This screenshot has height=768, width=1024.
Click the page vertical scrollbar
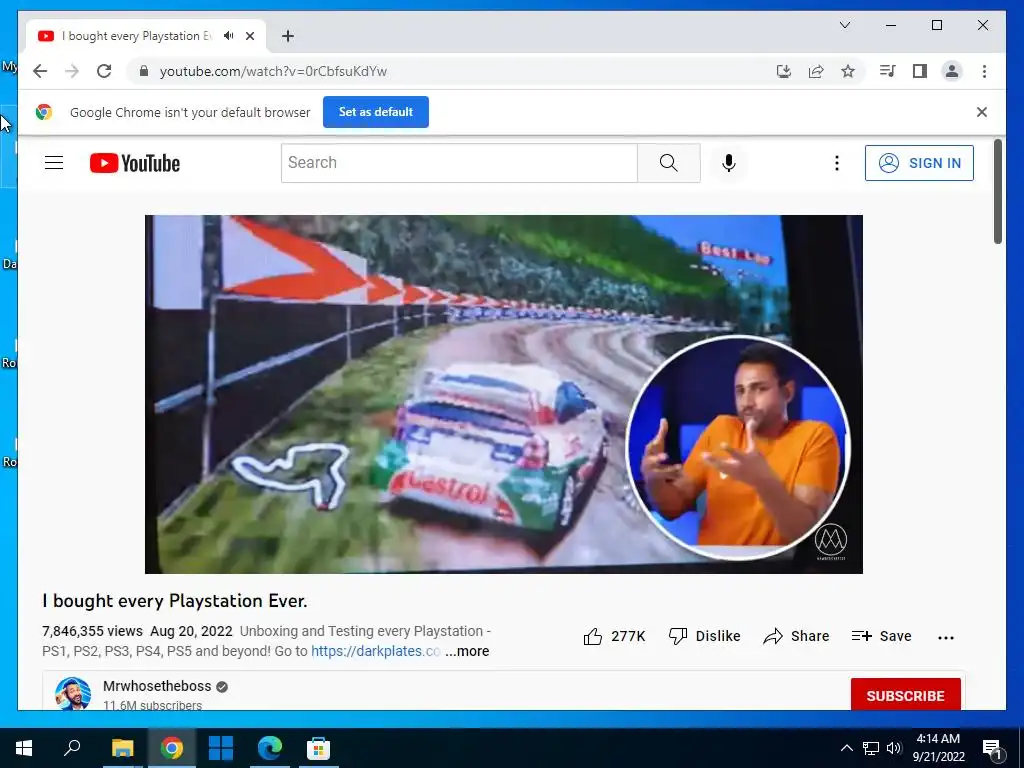click(x=997, y=191)
